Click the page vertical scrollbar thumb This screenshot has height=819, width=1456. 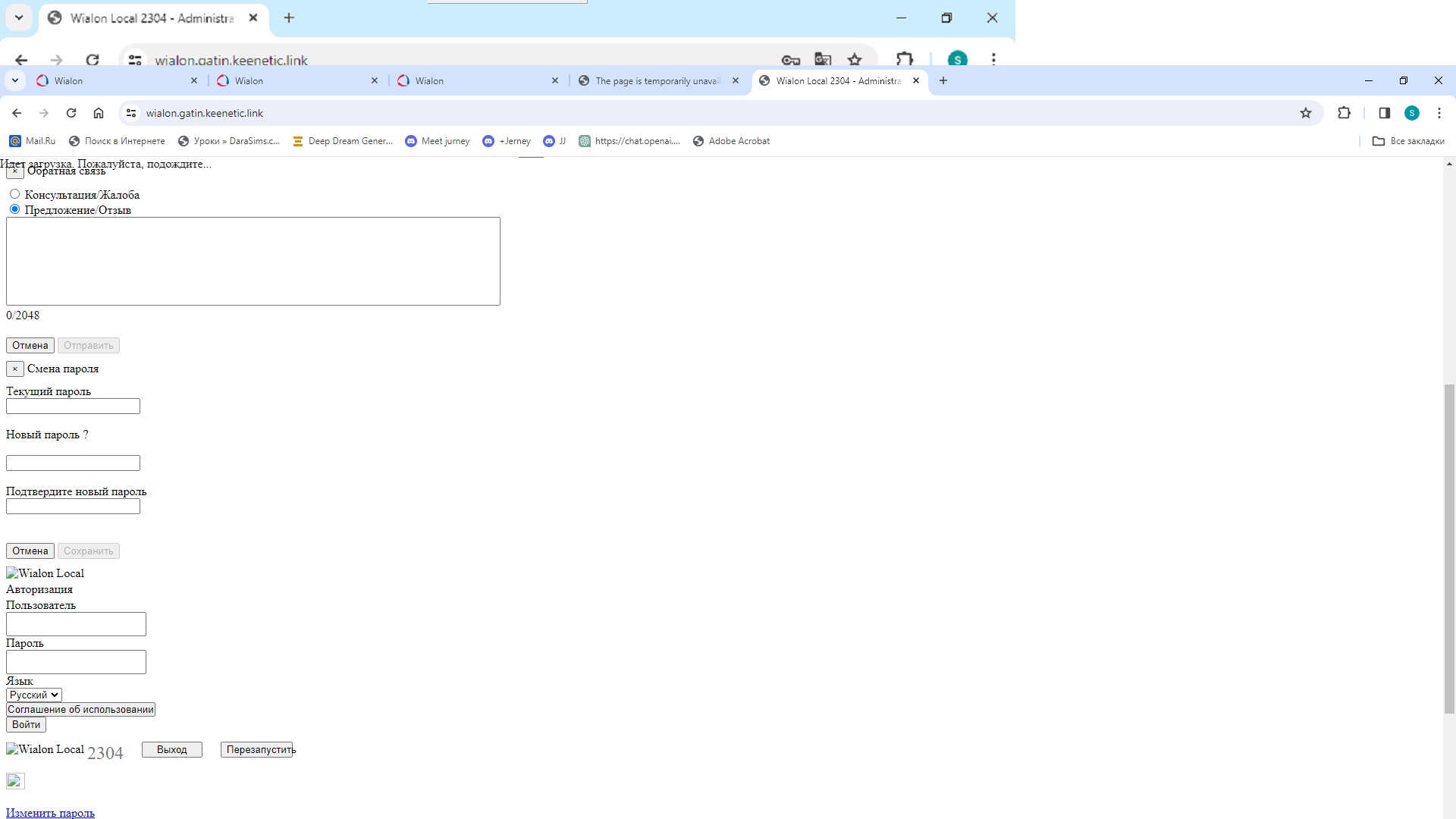1449,549
